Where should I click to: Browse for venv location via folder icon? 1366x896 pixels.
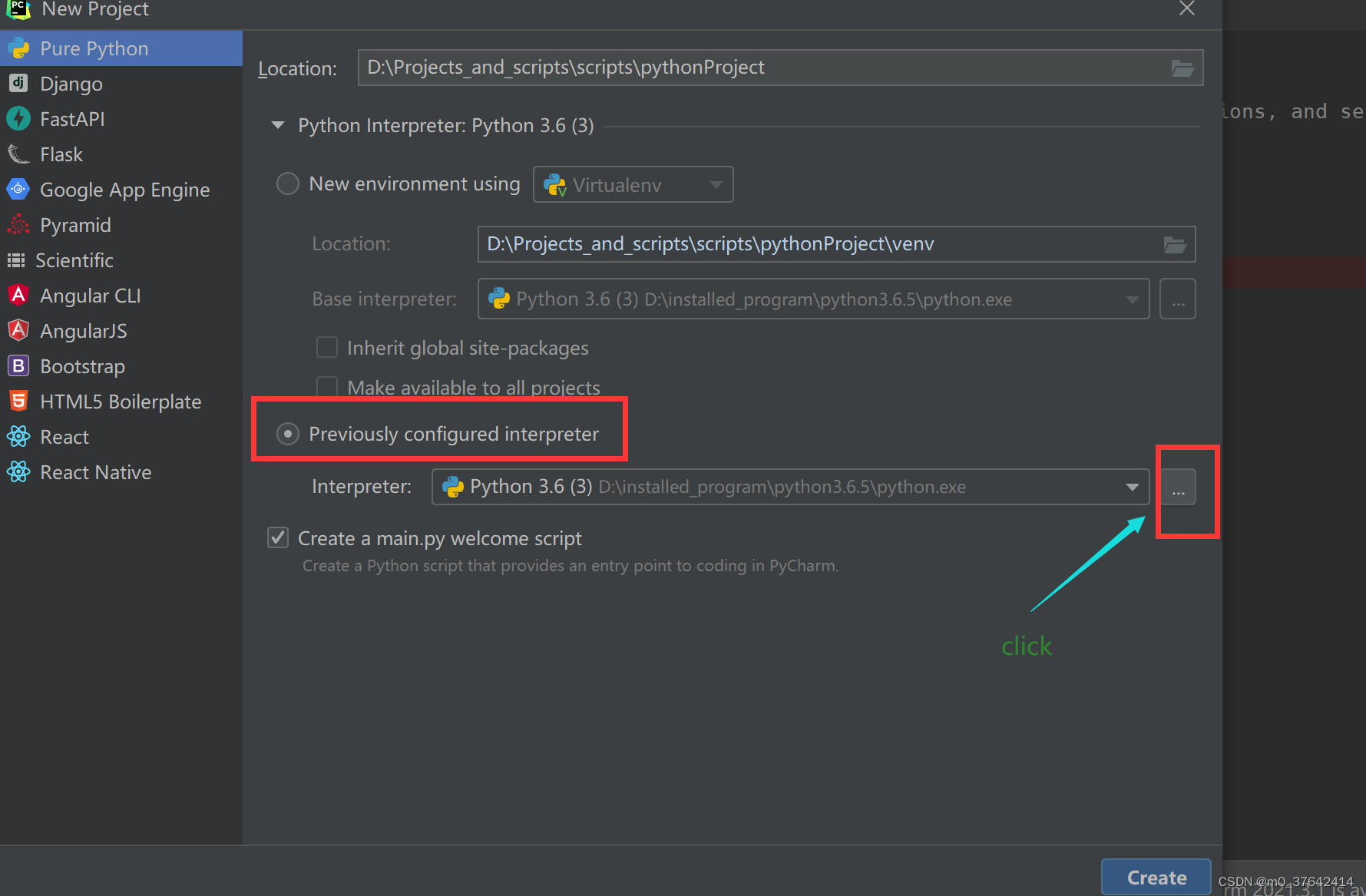point(1175,245)
